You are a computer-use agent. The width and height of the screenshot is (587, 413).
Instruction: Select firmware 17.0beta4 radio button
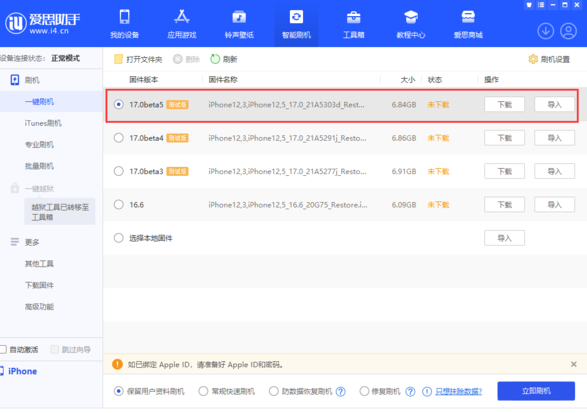click(x=119, y=138)
